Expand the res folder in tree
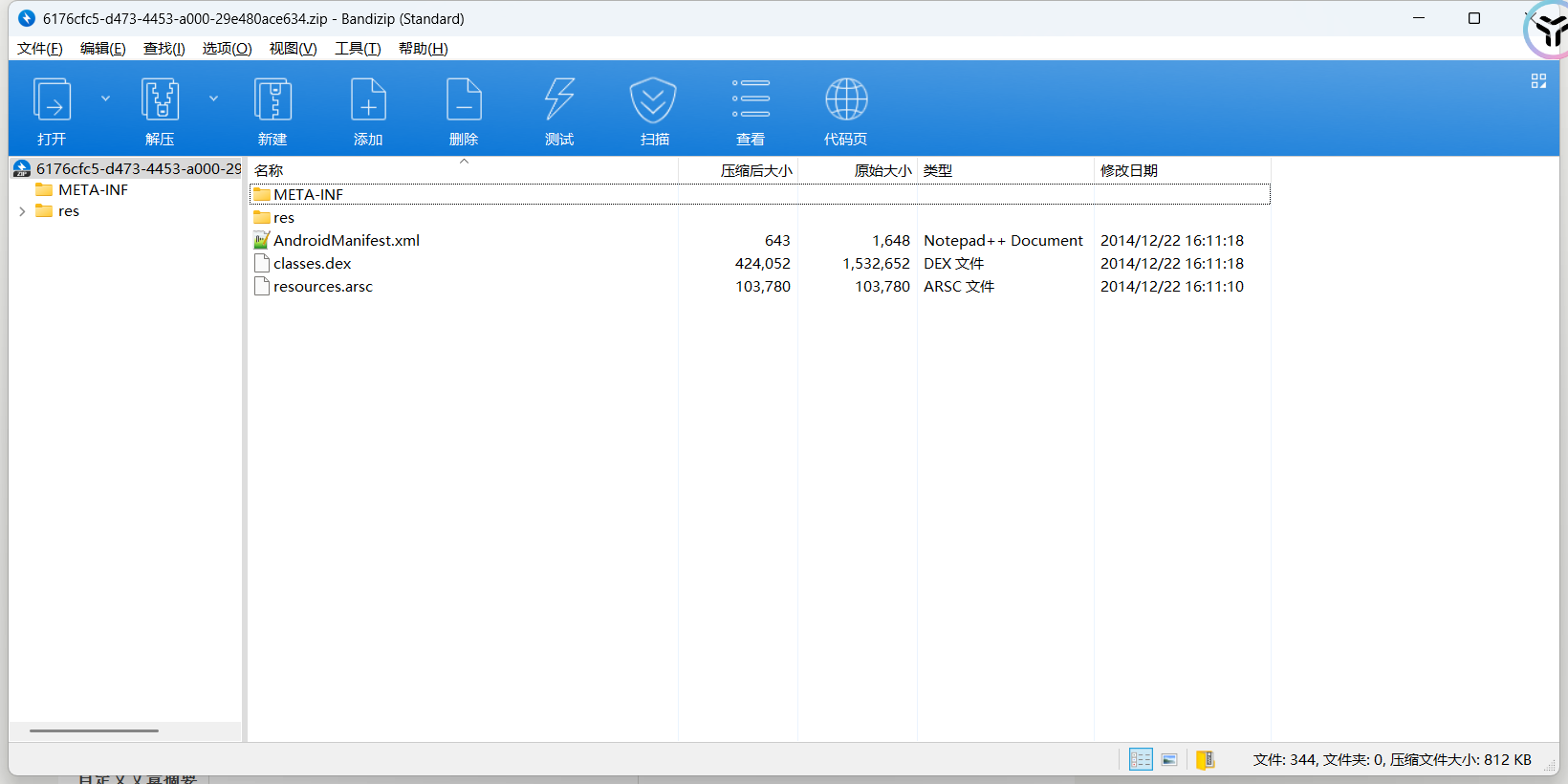This screenshot has width=1568, height=784. (x=22, y=211)
